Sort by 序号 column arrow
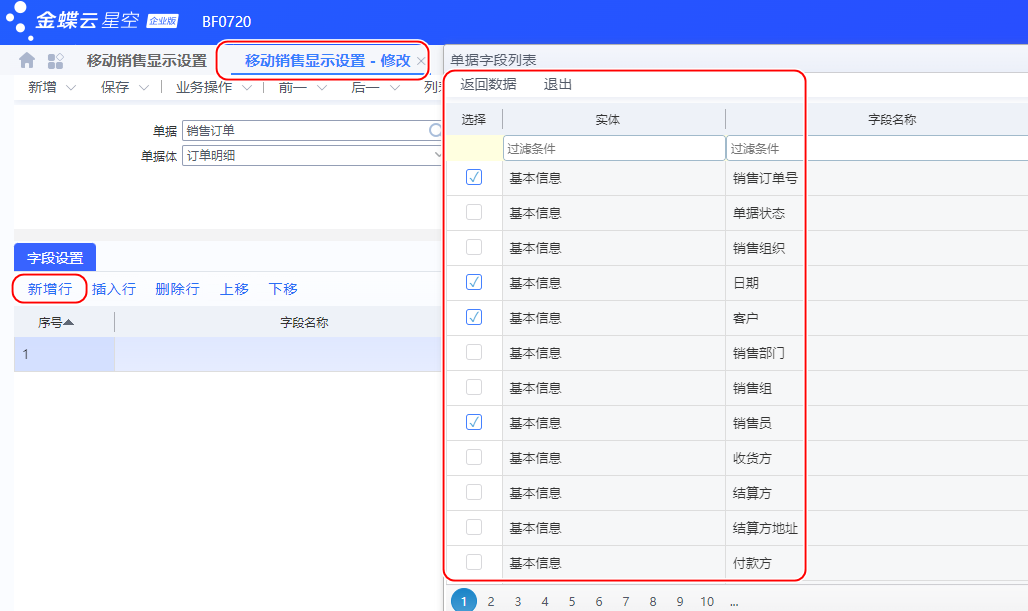 tap(69, 322)
